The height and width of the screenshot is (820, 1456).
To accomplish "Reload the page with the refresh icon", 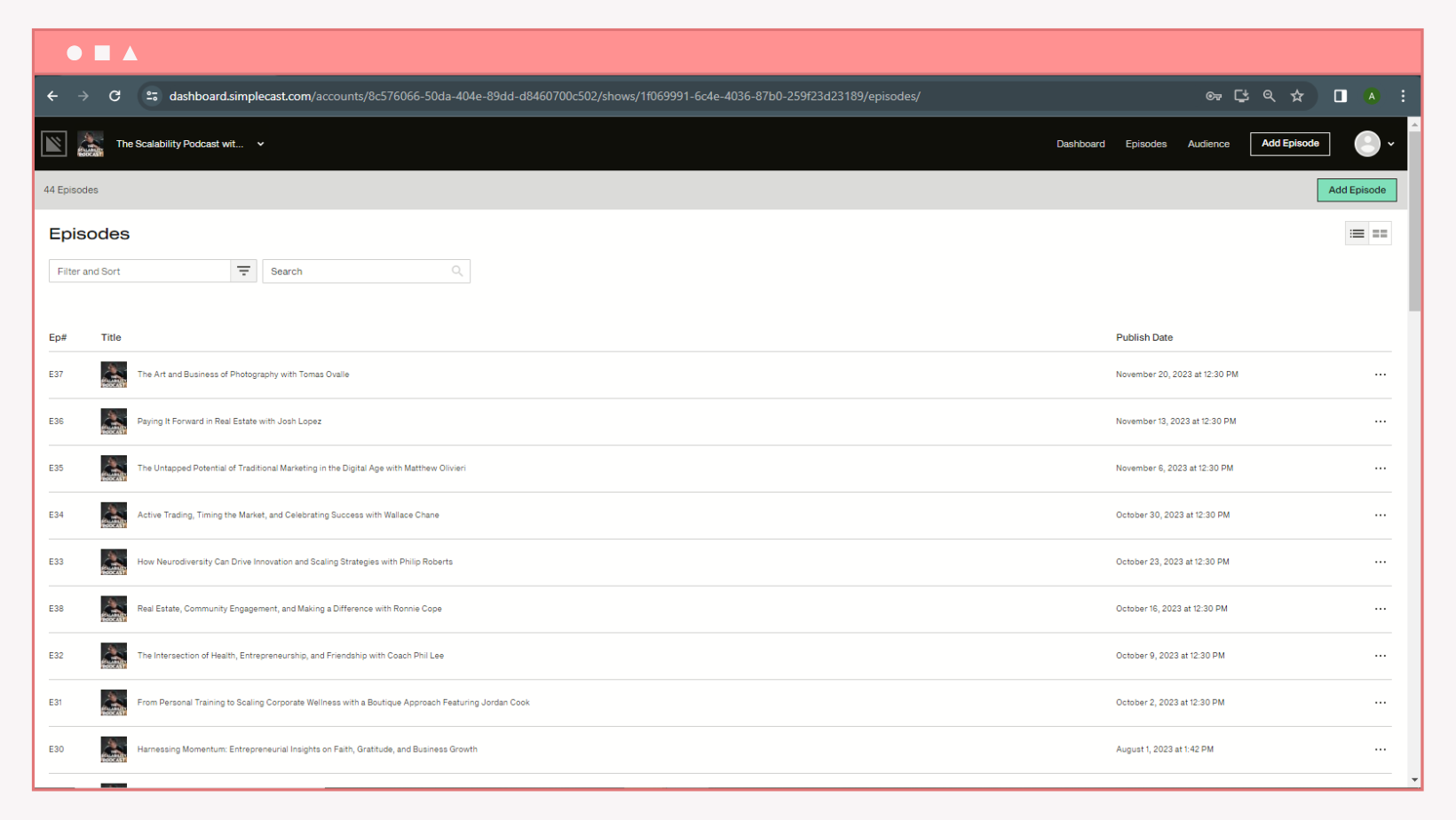I will click(115, 96).
